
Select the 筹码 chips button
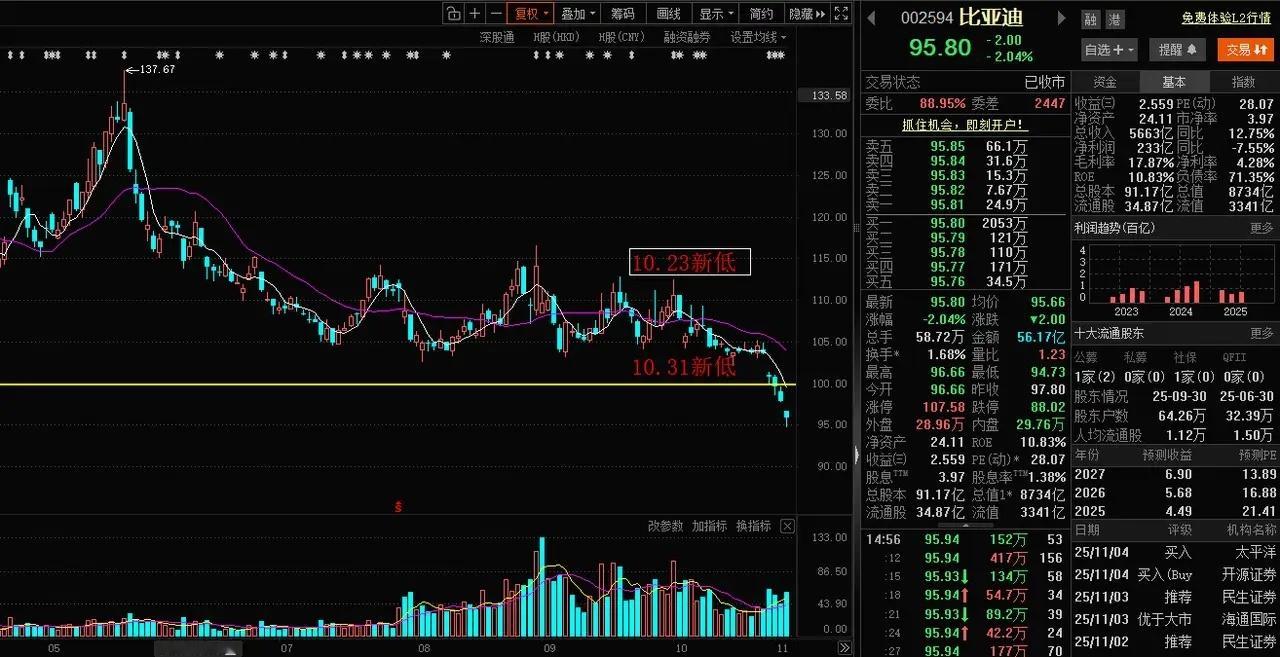[623, 13]
